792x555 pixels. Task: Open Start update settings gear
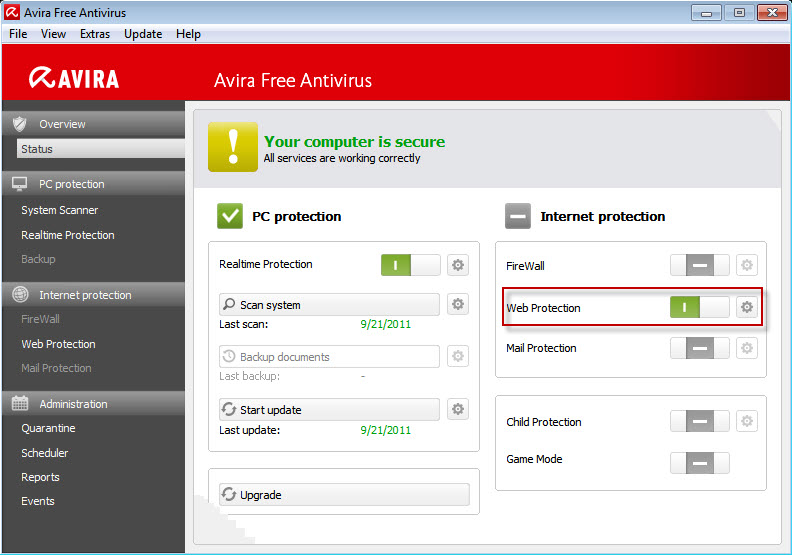[458, 409]
